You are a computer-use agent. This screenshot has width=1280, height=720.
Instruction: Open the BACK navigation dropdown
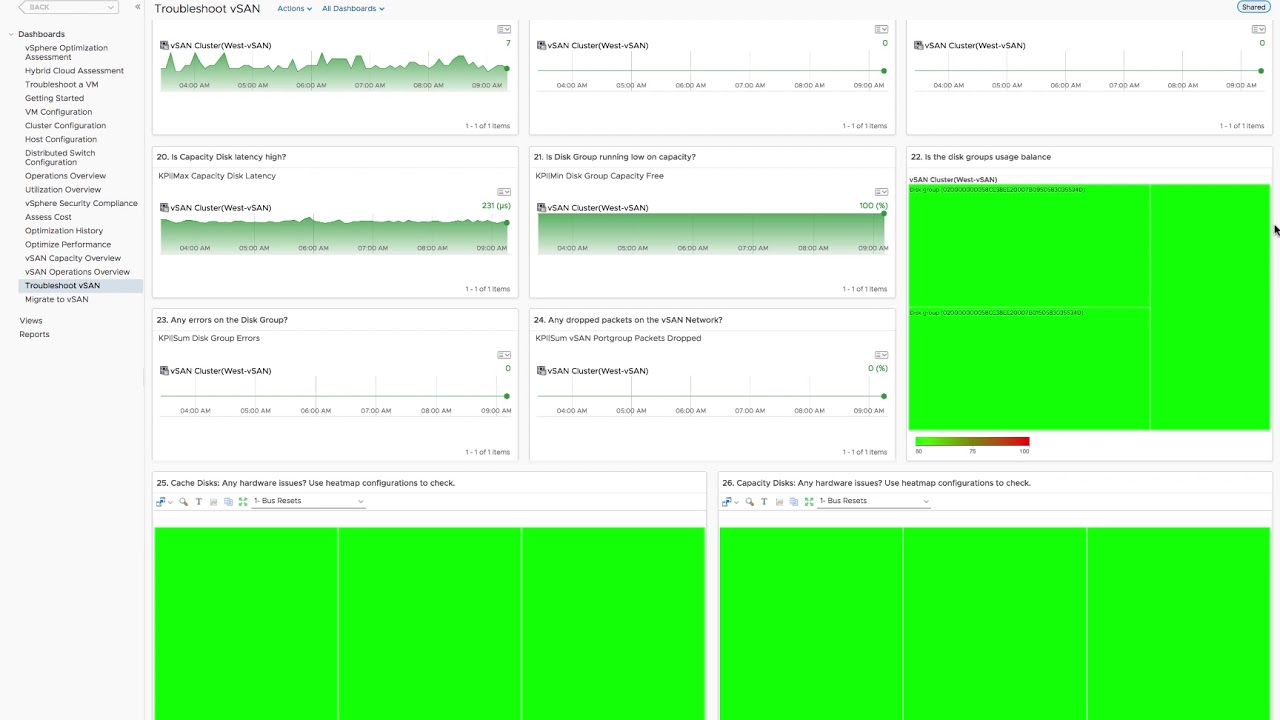pos(110,7)
